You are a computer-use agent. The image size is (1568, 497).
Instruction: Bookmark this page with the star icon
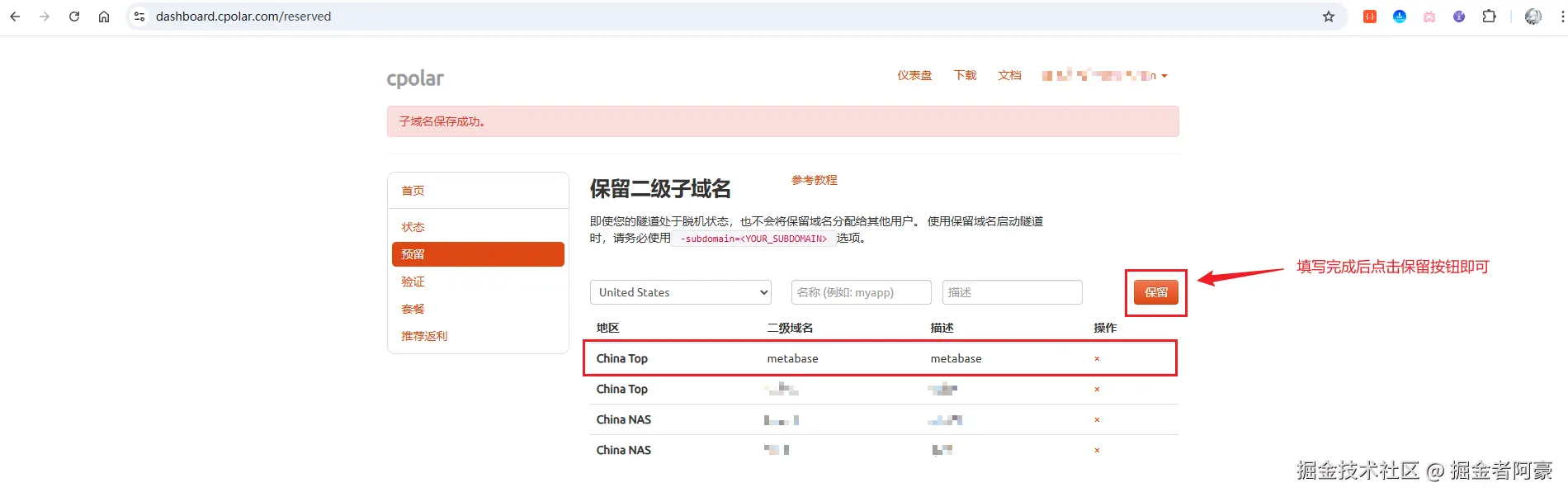pyautogui.click(x=1329, y=17)
